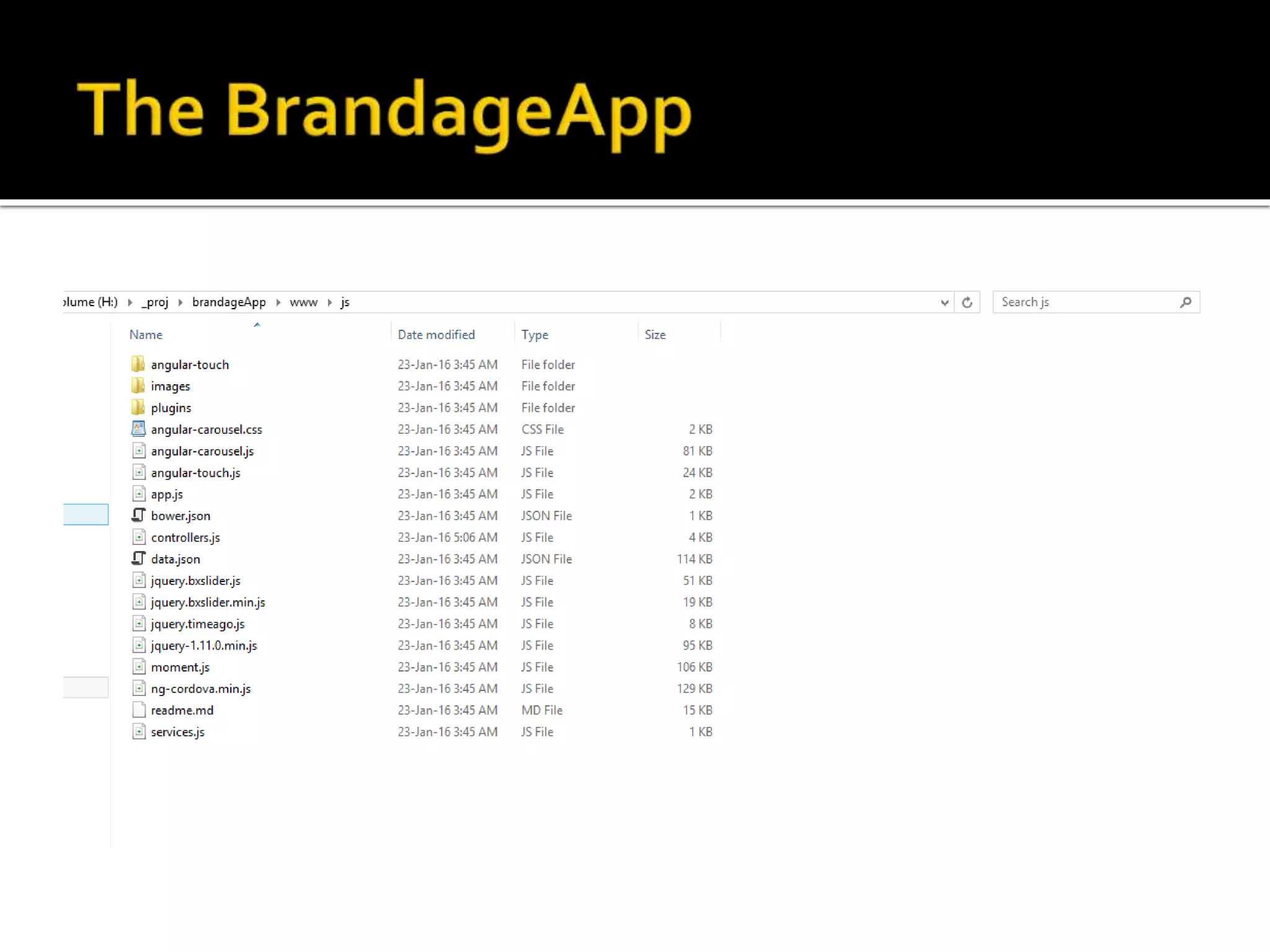Select the jquery-1.11.0.min.js file name
1270x952 pixels.
[204, 646]
